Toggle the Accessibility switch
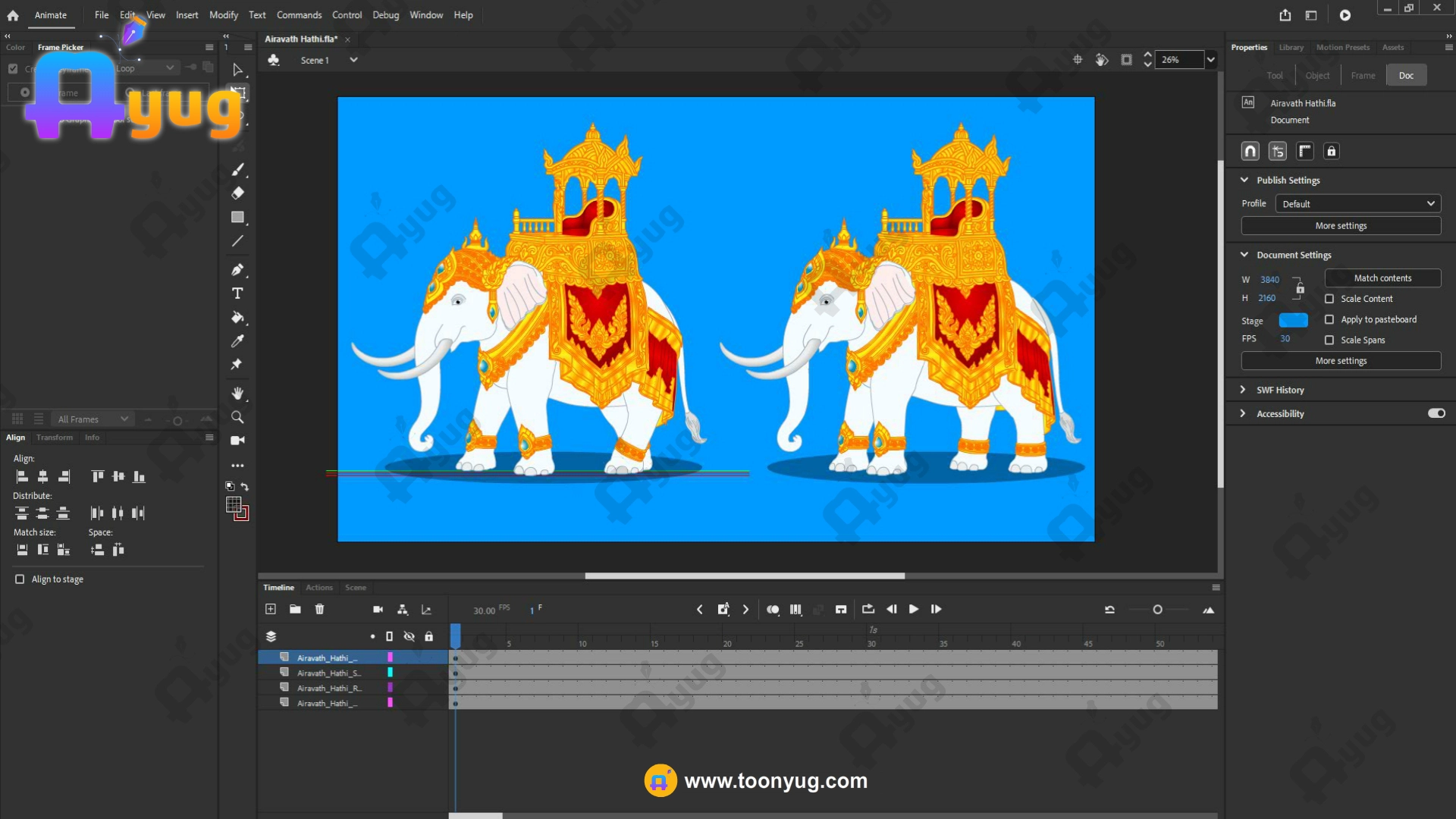The width and height of the screenshot is (1456, 819). 1436,413
